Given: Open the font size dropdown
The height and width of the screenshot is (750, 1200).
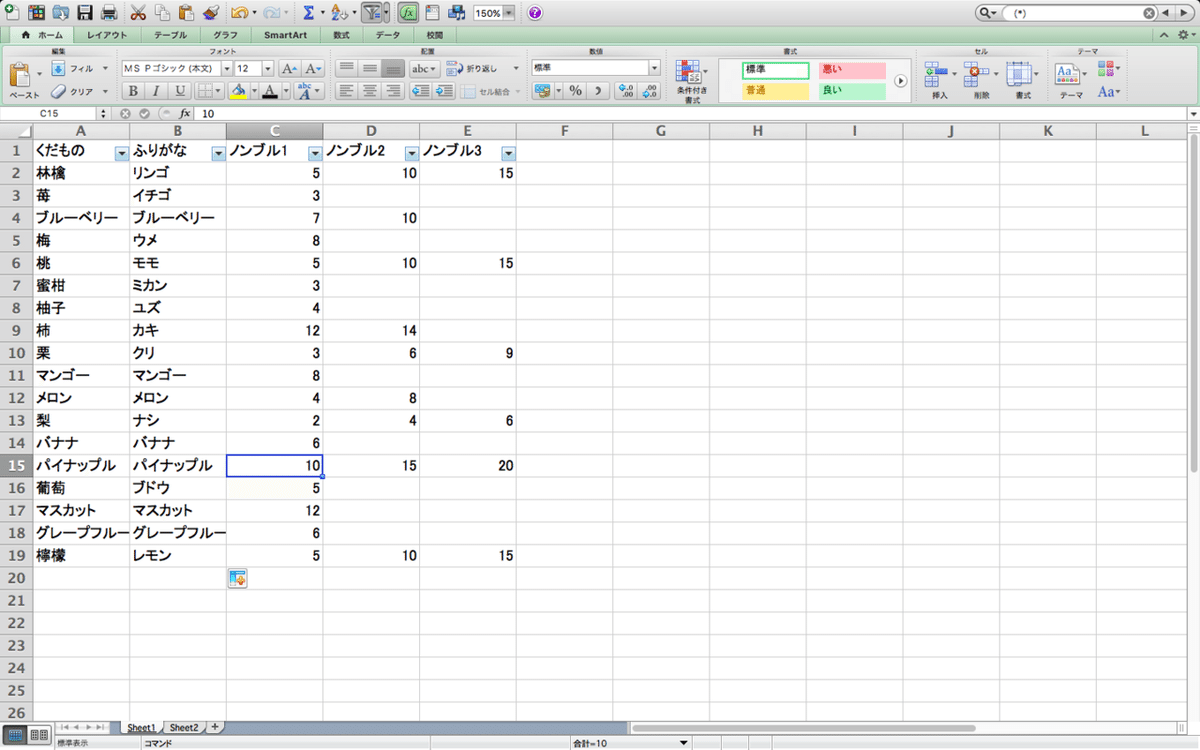Looking at the screenshot, I should click(268, 68).
